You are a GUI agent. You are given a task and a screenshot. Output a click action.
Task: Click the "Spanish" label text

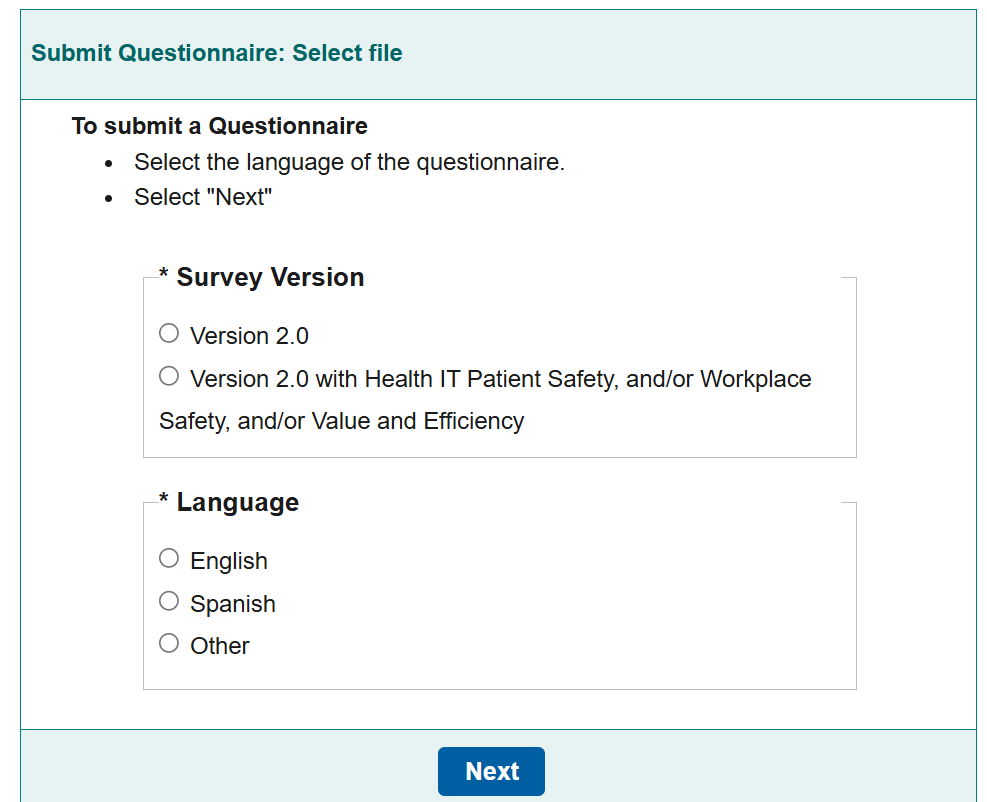pos(232,604)
